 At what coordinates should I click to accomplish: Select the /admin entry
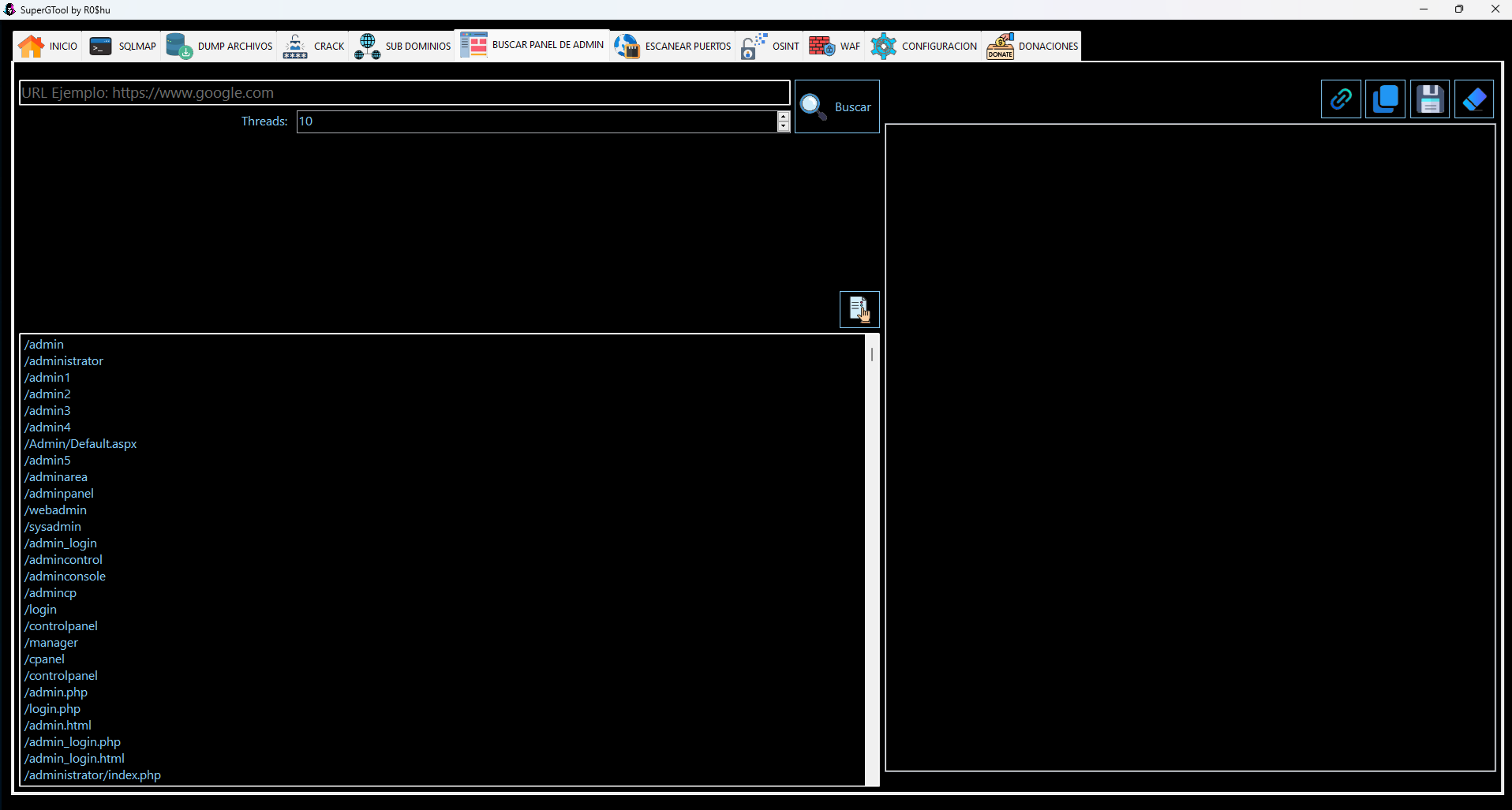[44, 345]
